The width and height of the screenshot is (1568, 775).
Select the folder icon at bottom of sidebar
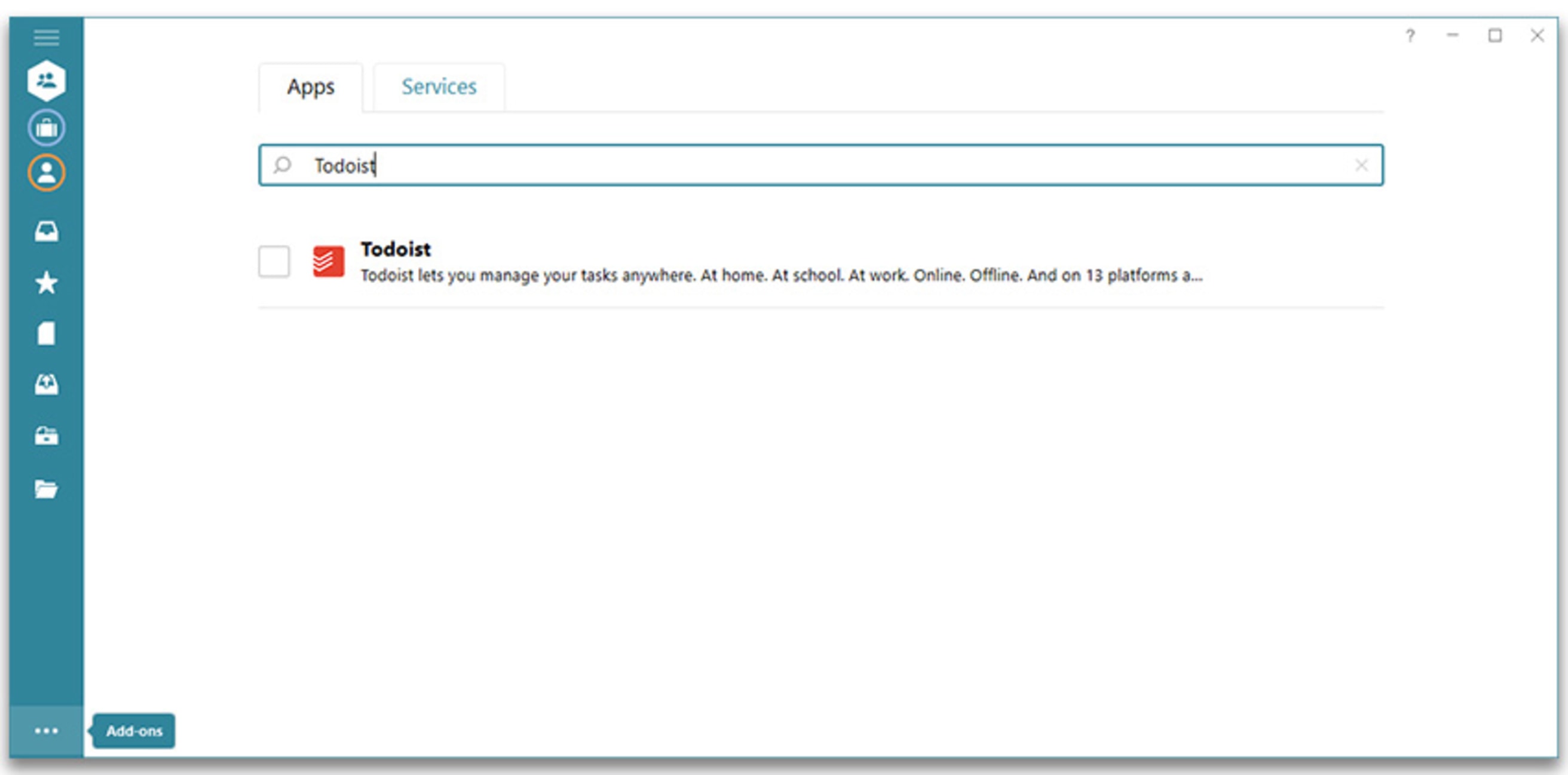(46, 489)
